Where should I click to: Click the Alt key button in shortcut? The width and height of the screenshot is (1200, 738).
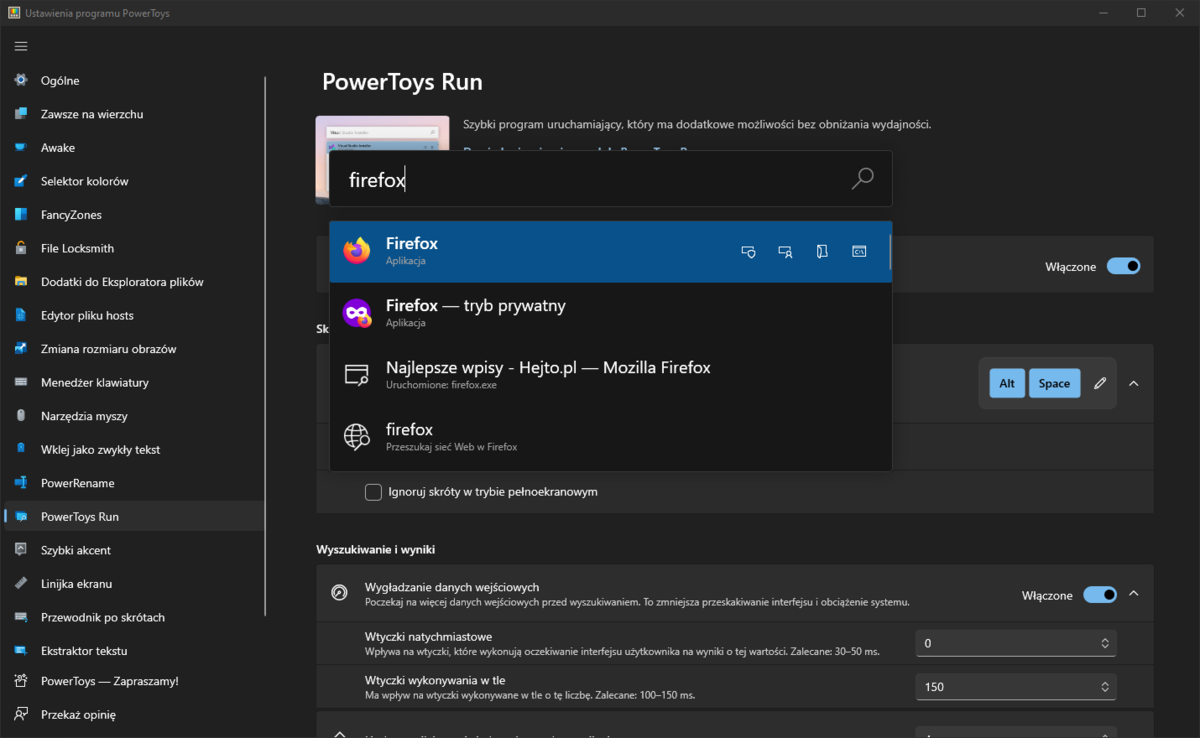1007,383
